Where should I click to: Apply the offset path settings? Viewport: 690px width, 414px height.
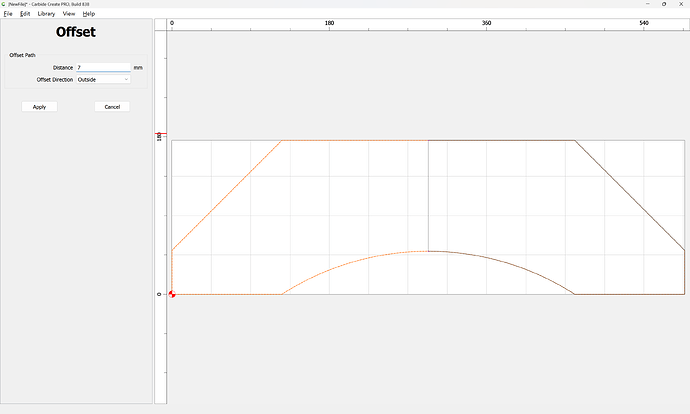[x=39, y=106]
